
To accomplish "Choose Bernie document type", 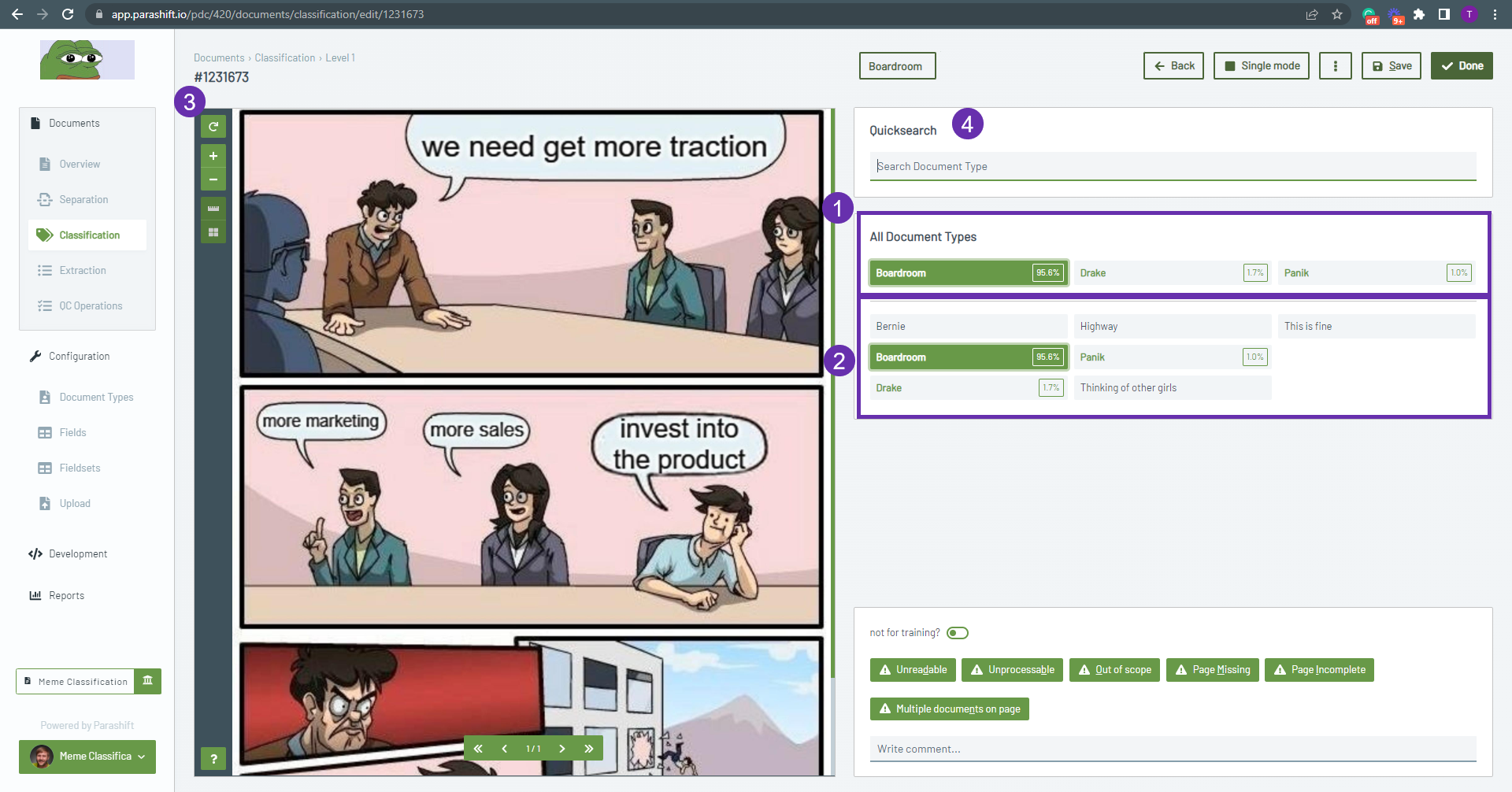I will tap(969, 327).
